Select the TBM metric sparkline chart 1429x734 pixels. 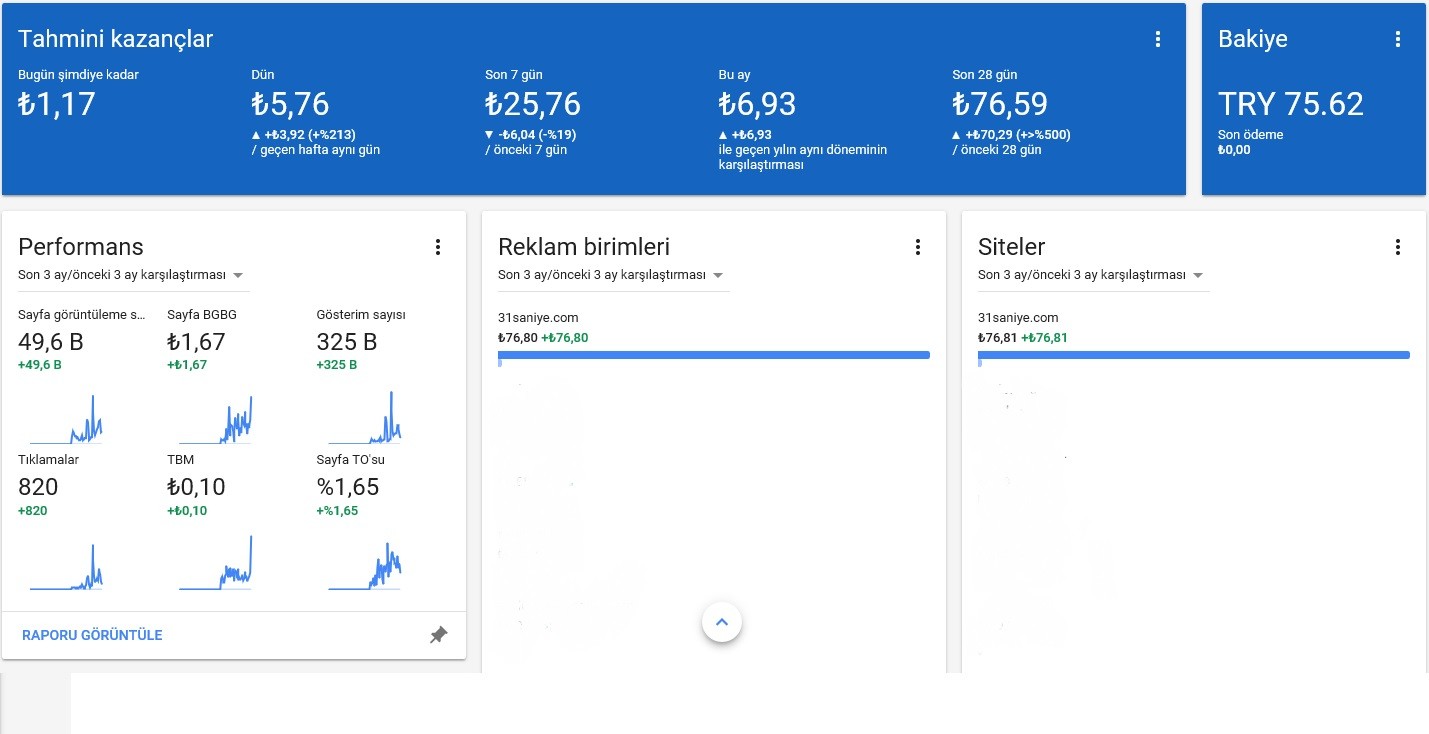click(216, 563)
